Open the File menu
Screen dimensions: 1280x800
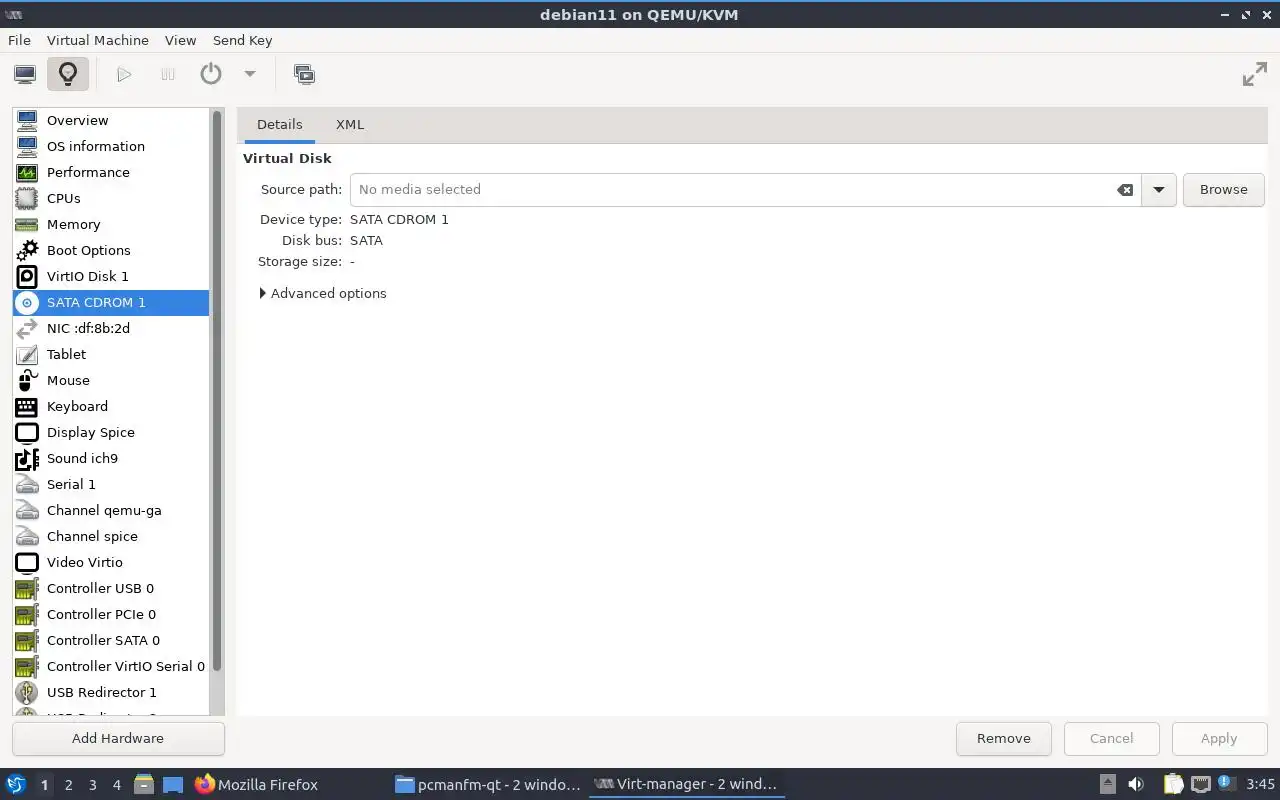point(19,40)
